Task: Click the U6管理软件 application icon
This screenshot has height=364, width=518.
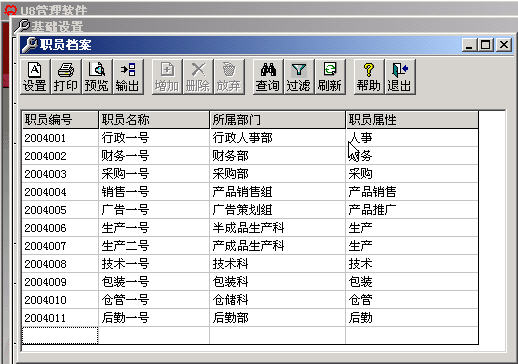Action: point(10,10)
